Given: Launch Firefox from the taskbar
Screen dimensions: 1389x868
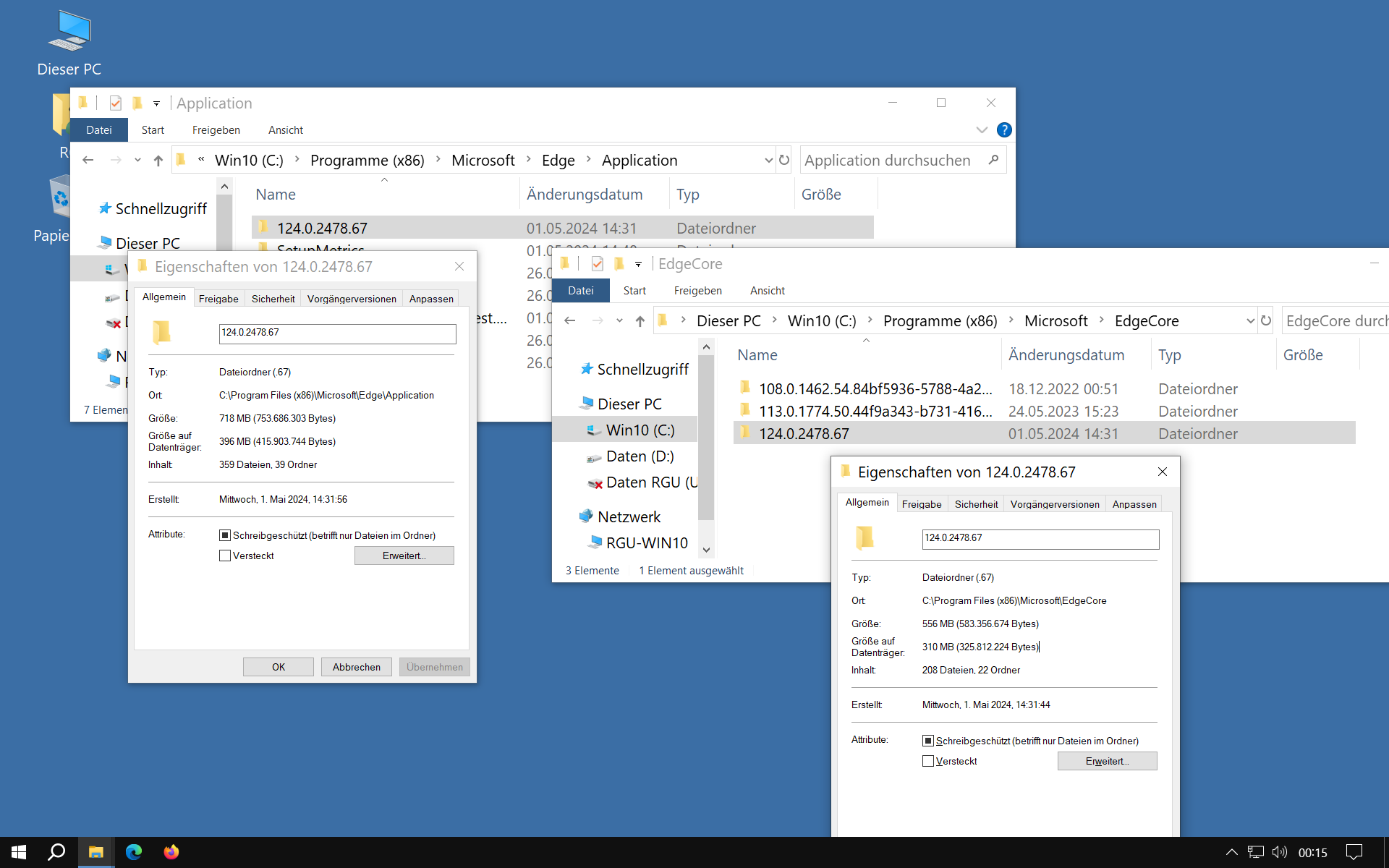Looking at the screenshot, I should pos(171,852).
